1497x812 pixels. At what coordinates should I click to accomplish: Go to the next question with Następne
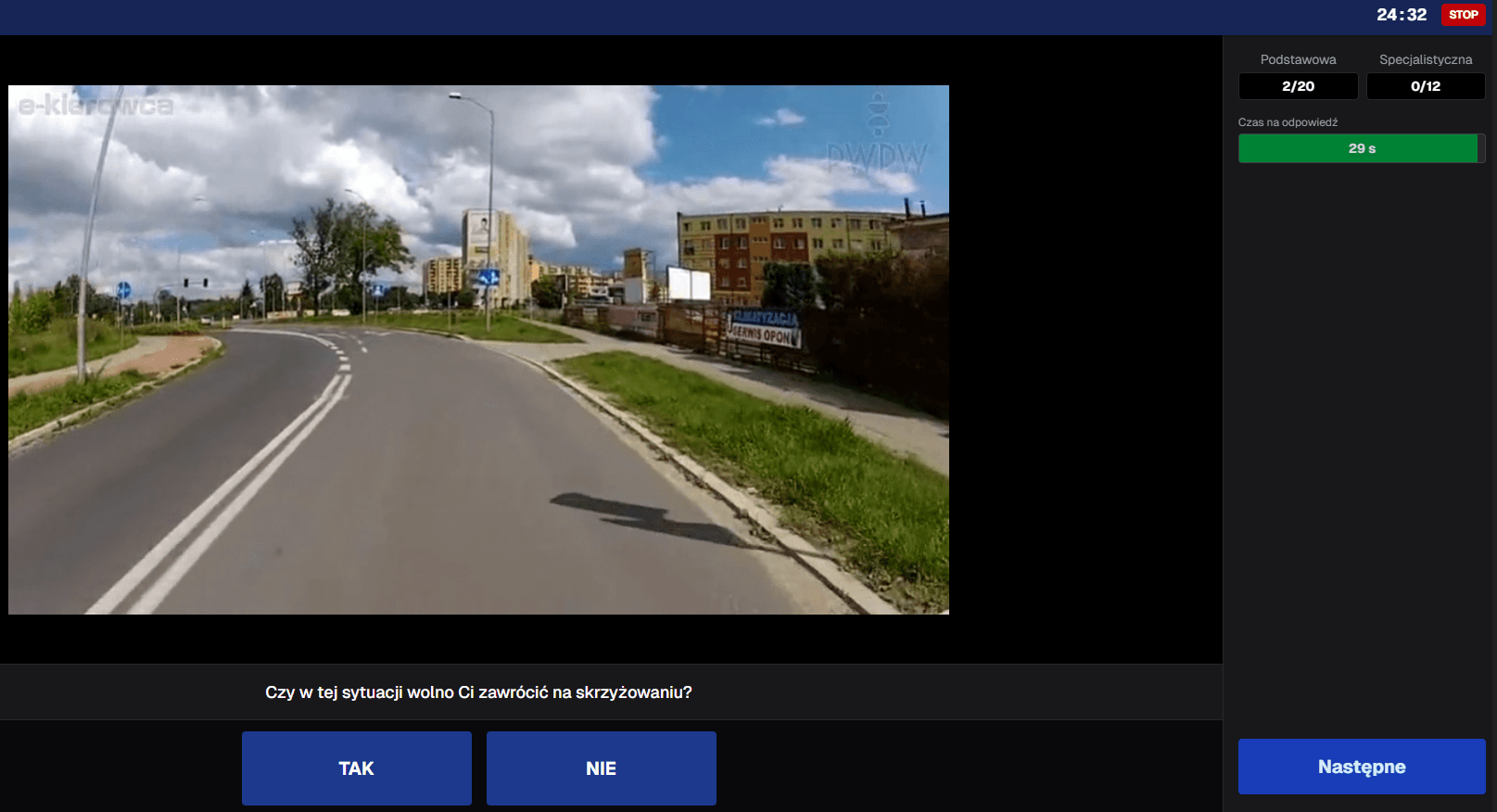tap(1362, 767)
